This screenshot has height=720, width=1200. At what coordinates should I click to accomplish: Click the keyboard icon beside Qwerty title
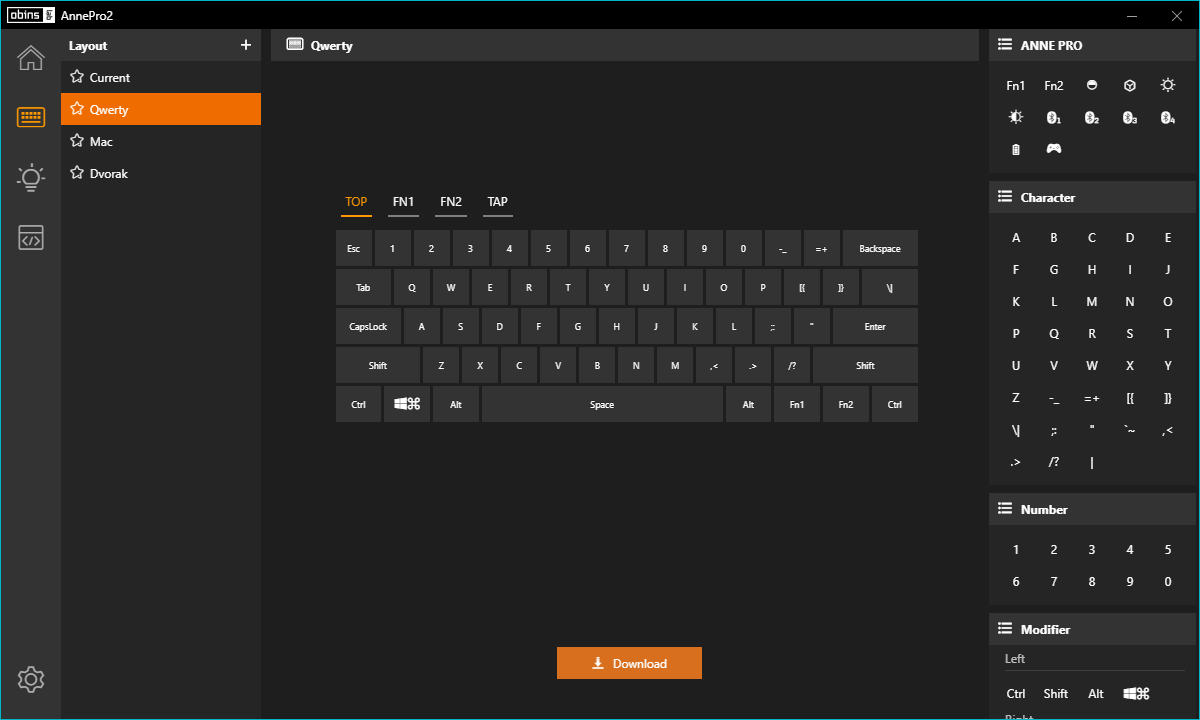tap(295, 45)
